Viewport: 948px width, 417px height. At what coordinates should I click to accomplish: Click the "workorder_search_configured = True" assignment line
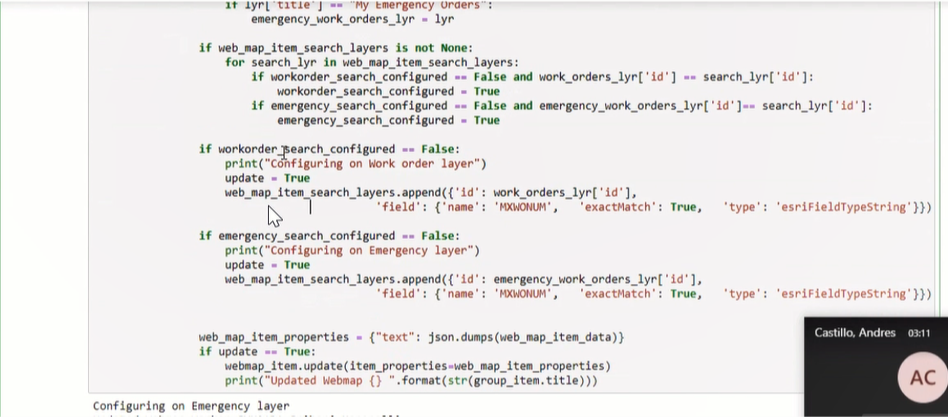point(388,91)
